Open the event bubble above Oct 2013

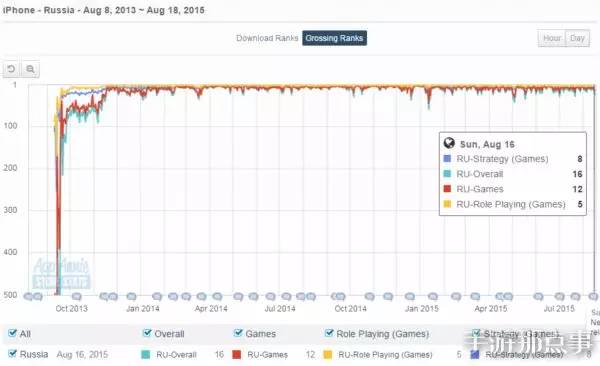(x=77, y=296)
